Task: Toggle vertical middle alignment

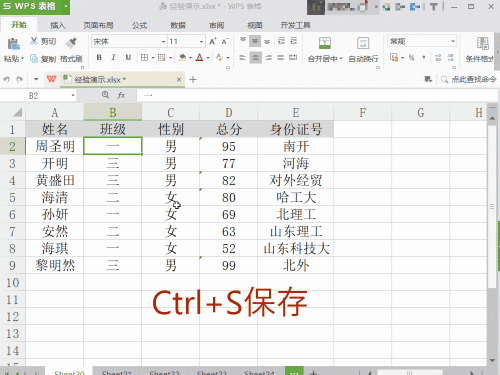Action: click(255, 41)
